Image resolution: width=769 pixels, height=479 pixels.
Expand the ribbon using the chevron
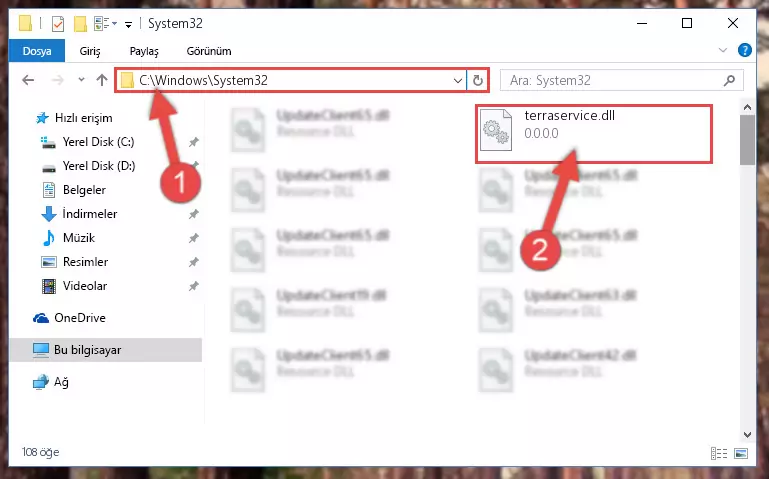(722, 50)
